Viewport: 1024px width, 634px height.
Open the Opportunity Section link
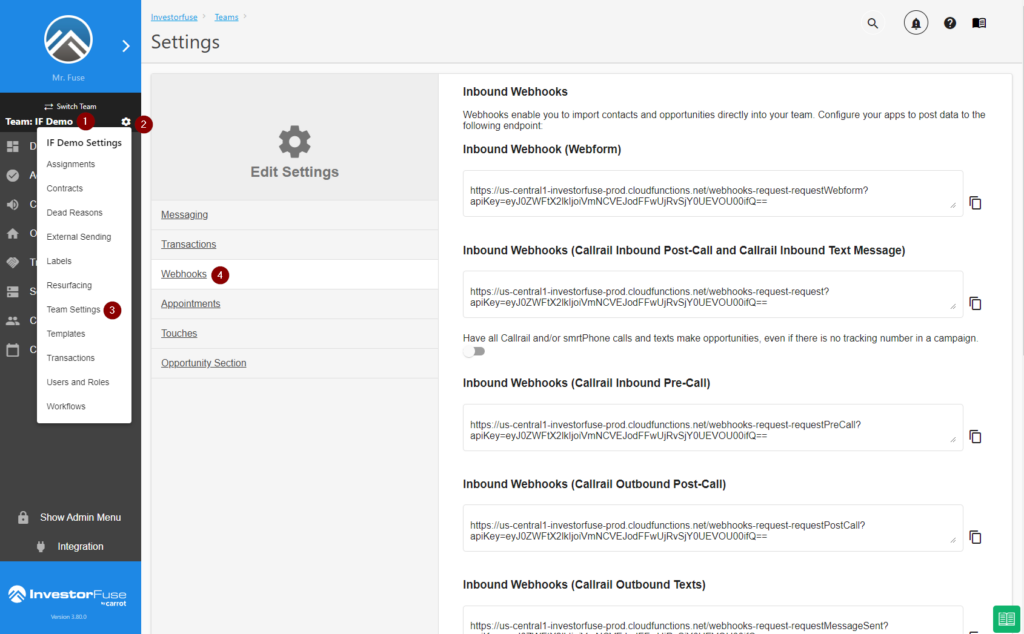coord(204,363)
